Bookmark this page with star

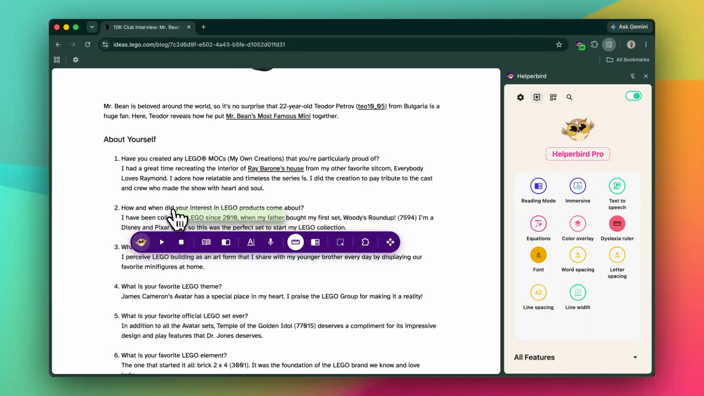[x=559, y=44]
